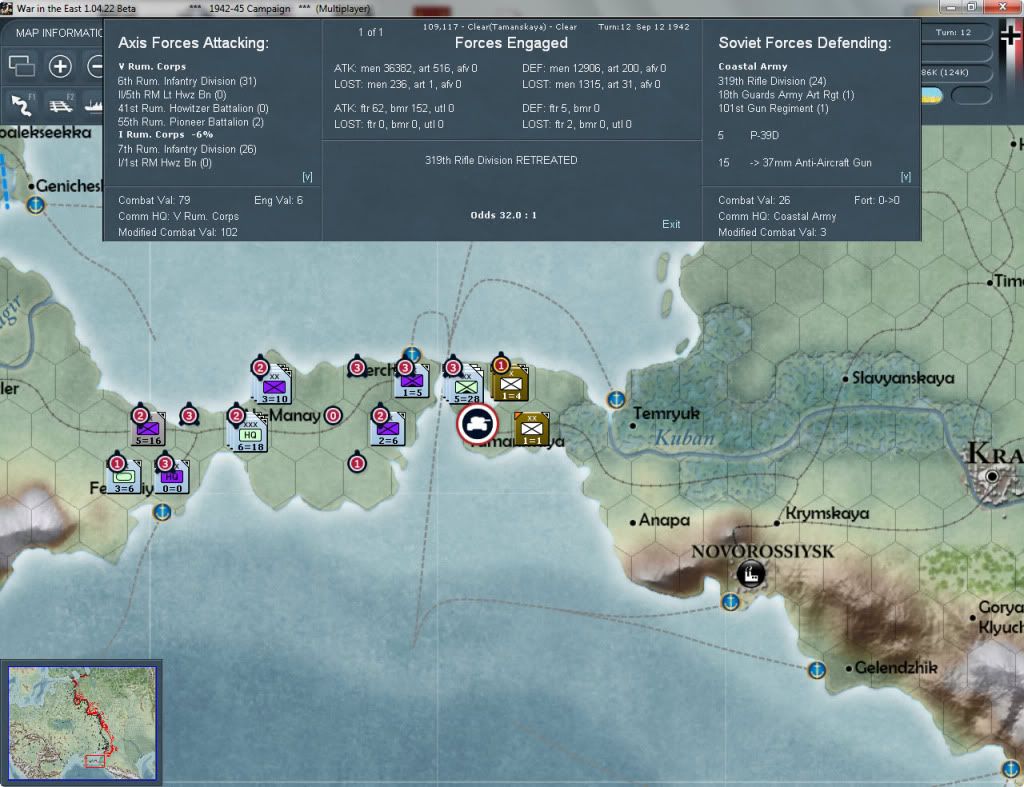Click the Slavyanskaya town label
The image size is (1024, 787).
tap(903, 378)
